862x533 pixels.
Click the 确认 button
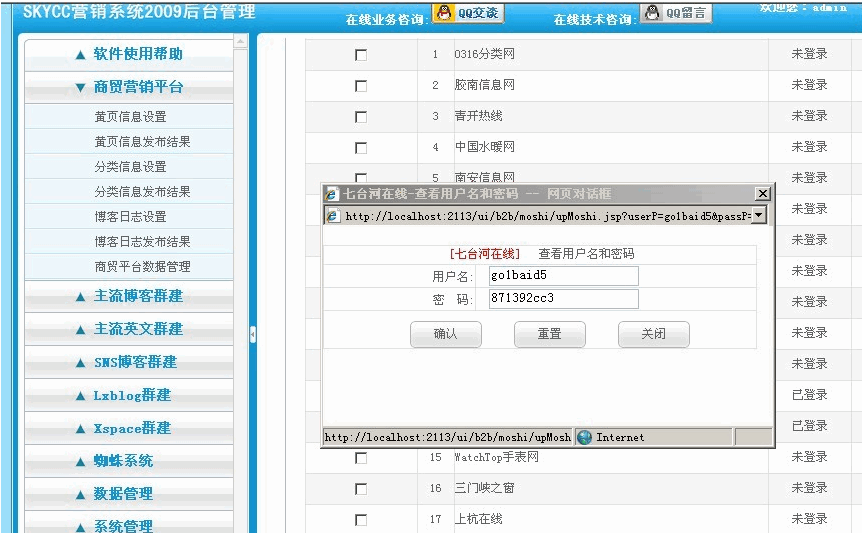coord(446,334)
